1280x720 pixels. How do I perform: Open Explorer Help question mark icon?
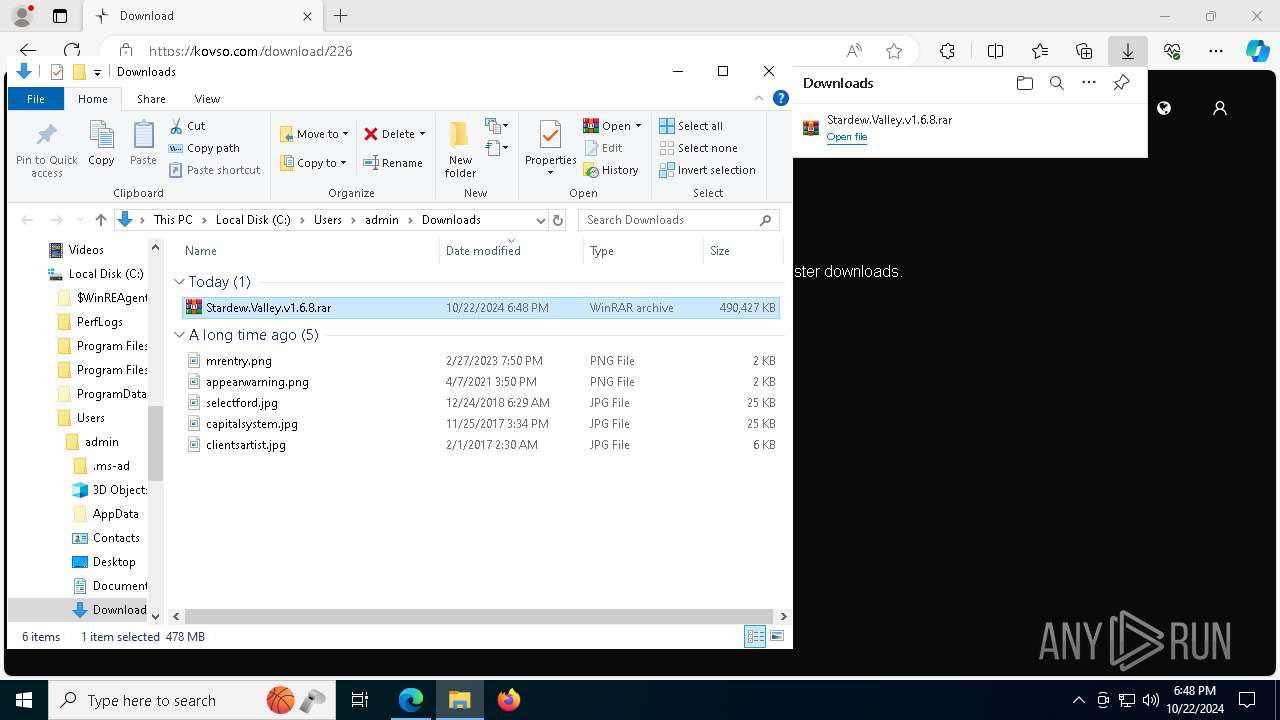[781, 98]
